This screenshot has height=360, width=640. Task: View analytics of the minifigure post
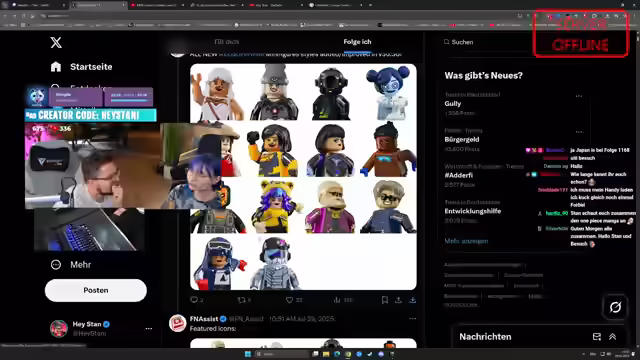click(x=337, y=300)
